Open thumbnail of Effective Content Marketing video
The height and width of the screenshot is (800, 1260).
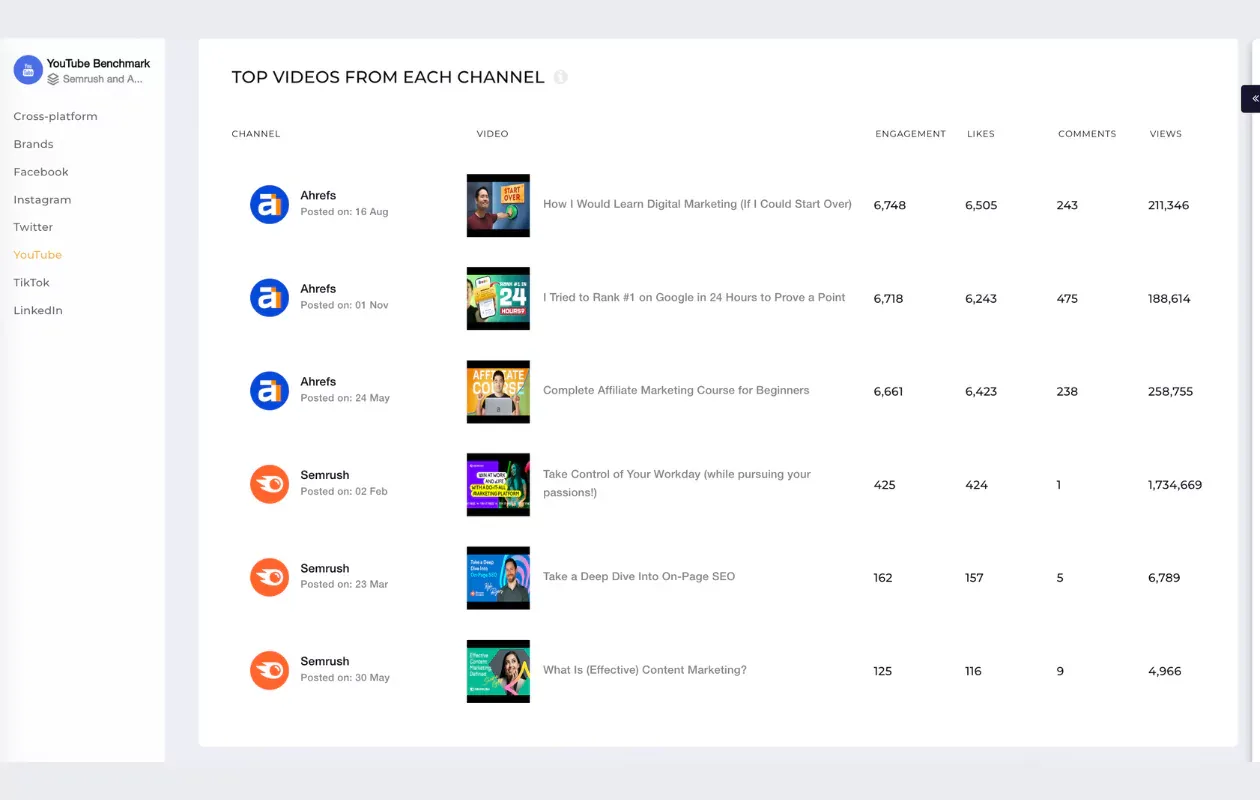tap(498, 670)
